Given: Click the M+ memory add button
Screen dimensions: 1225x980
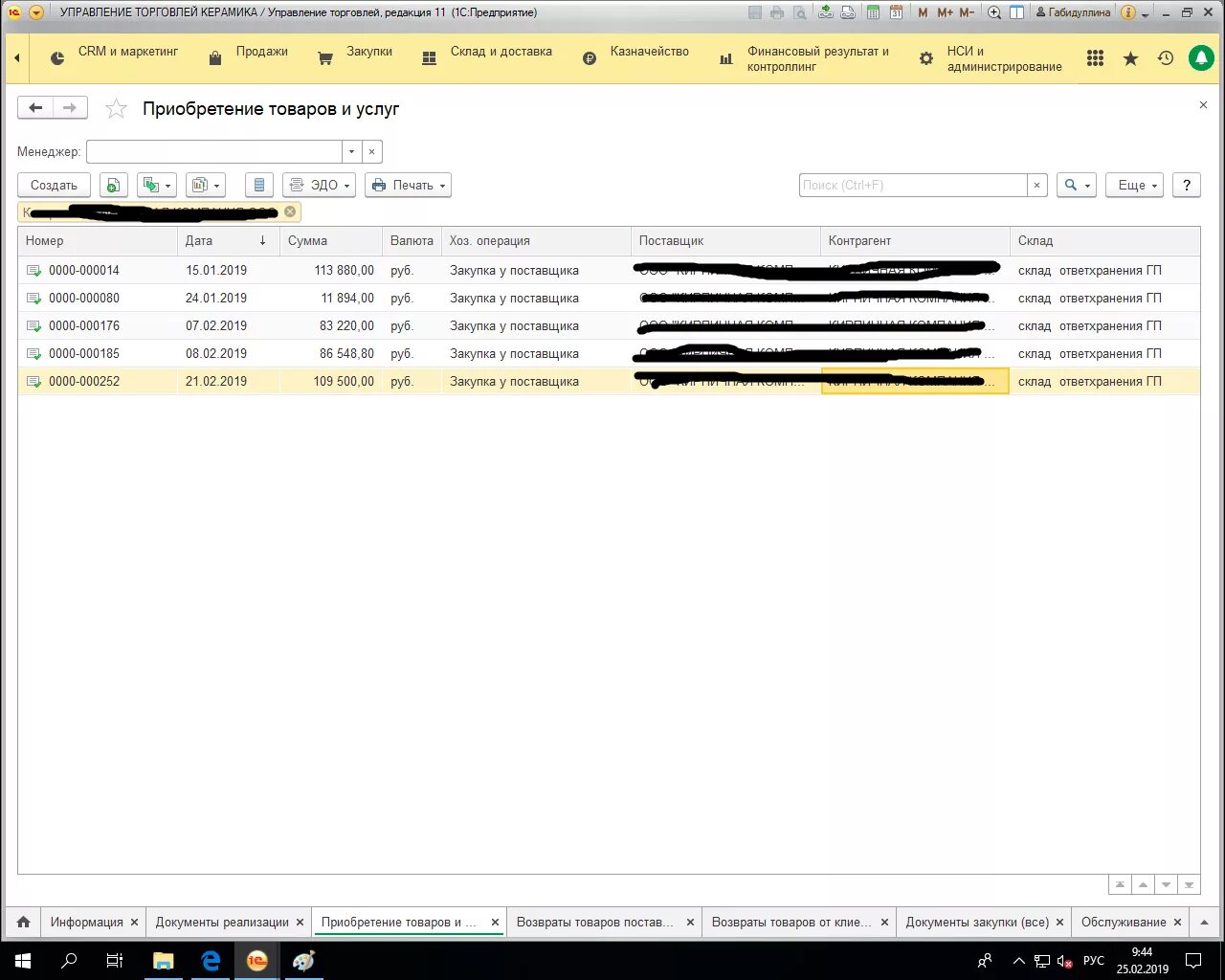Looking at the screenshot, I should 945,12.
